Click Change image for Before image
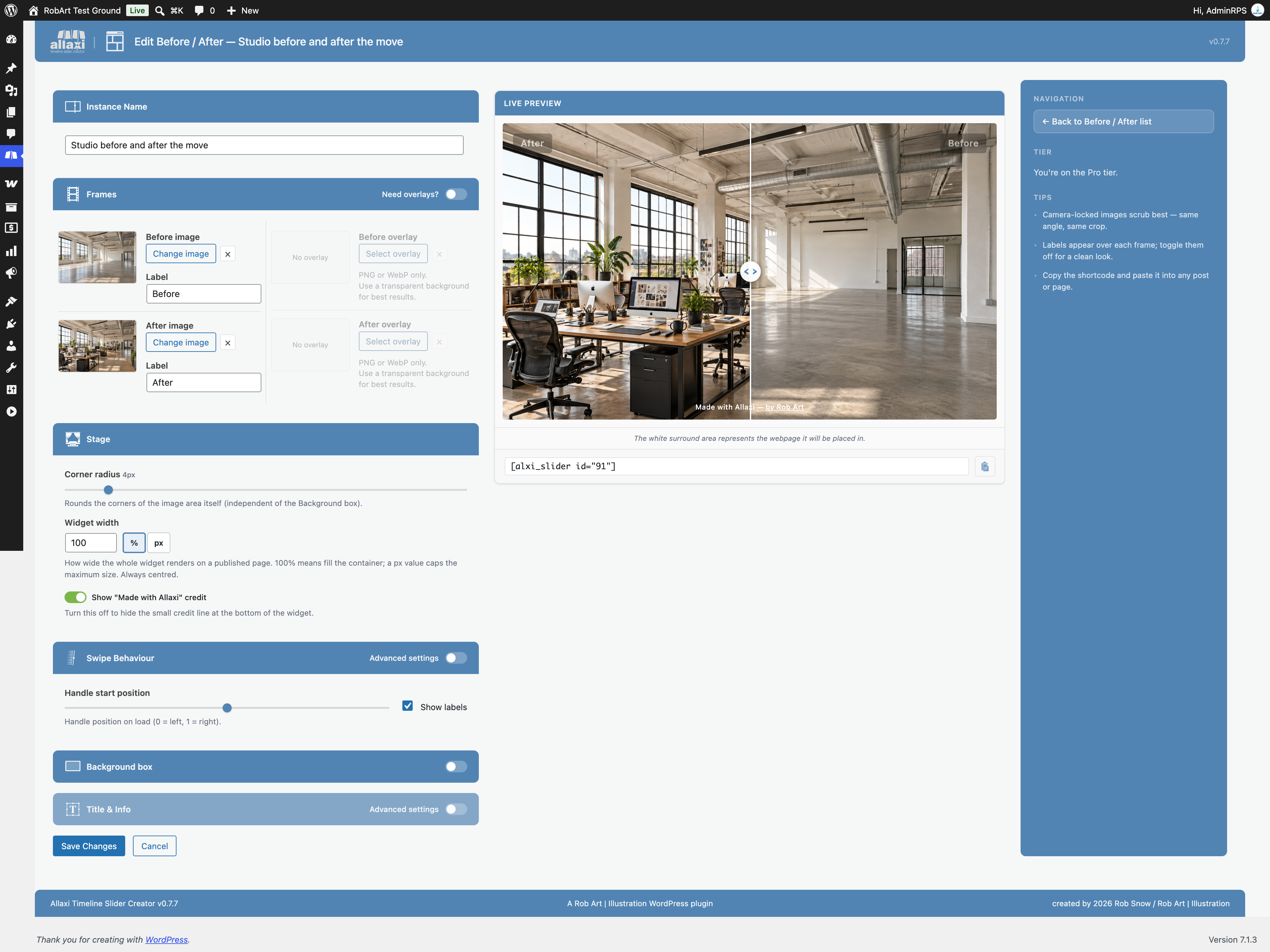Viewport: 1270px width, 952px height. tap(181, 253)
